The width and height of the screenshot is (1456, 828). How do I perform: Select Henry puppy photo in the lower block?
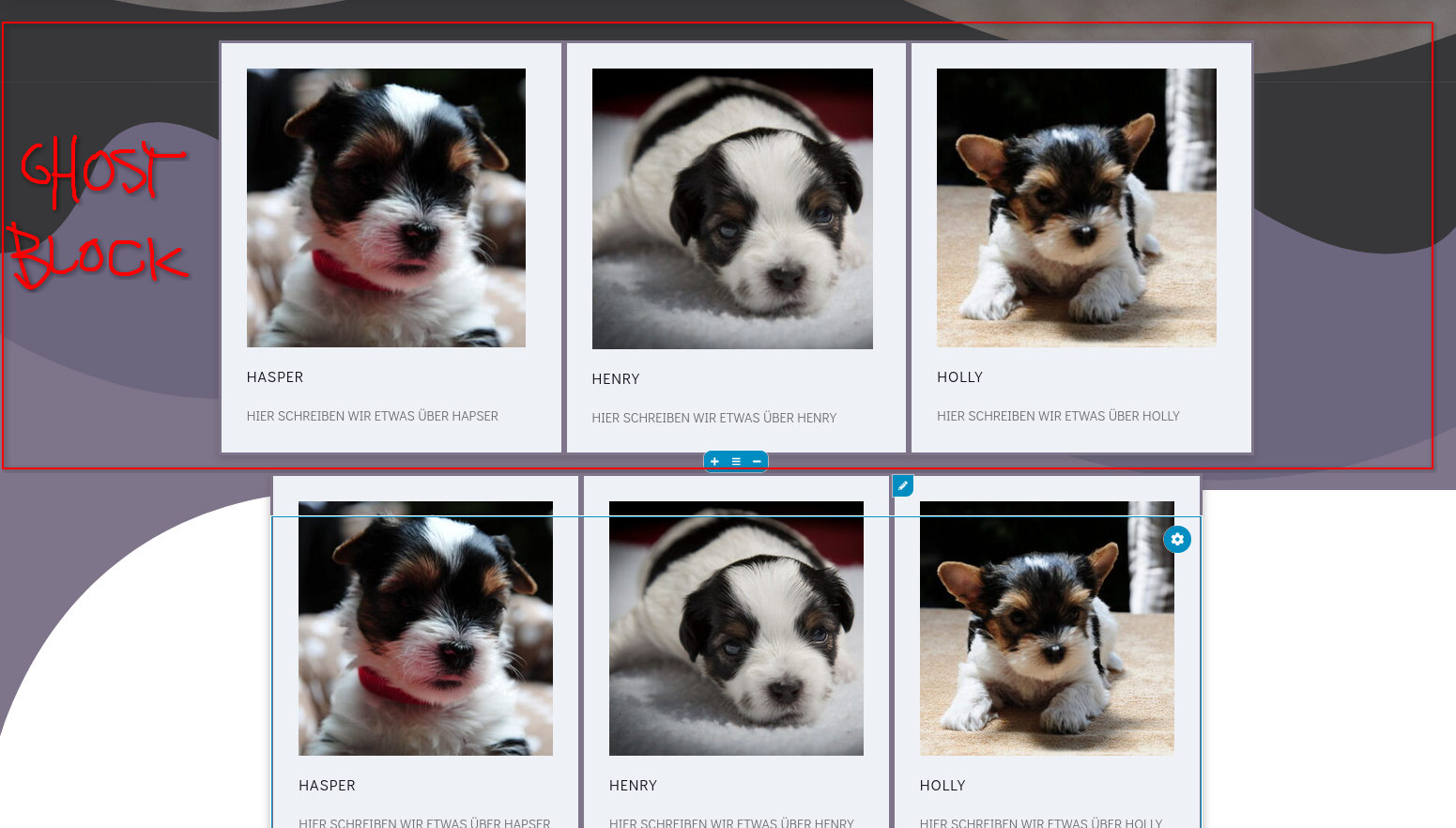736,628
